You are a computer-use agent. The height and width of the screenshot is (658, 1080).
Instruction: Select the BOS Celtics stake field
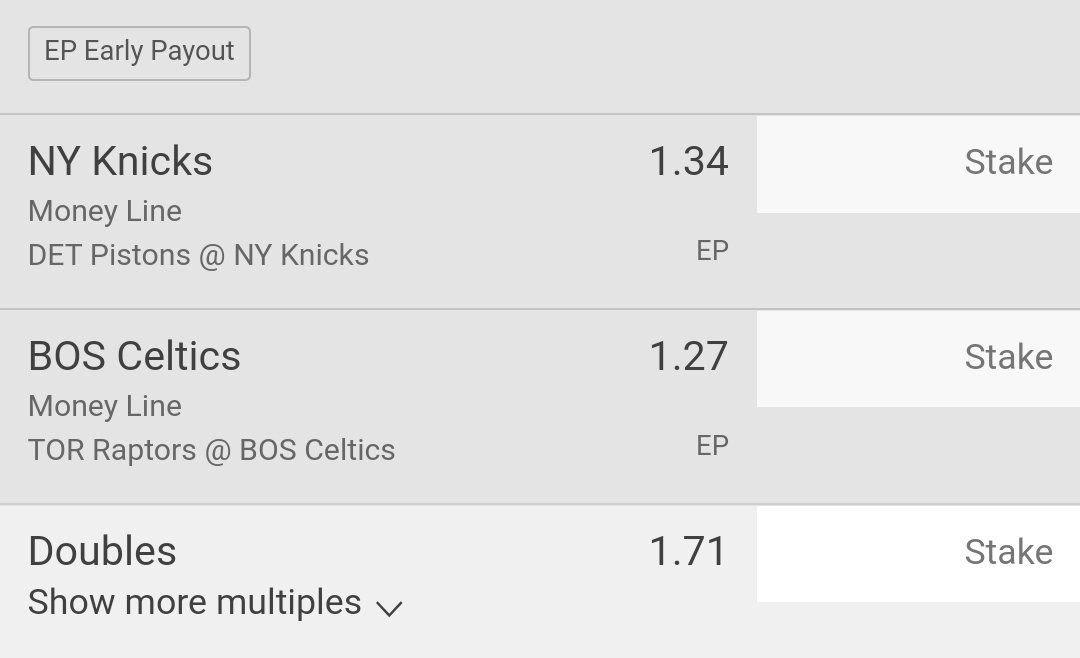[x=918, y=359]
